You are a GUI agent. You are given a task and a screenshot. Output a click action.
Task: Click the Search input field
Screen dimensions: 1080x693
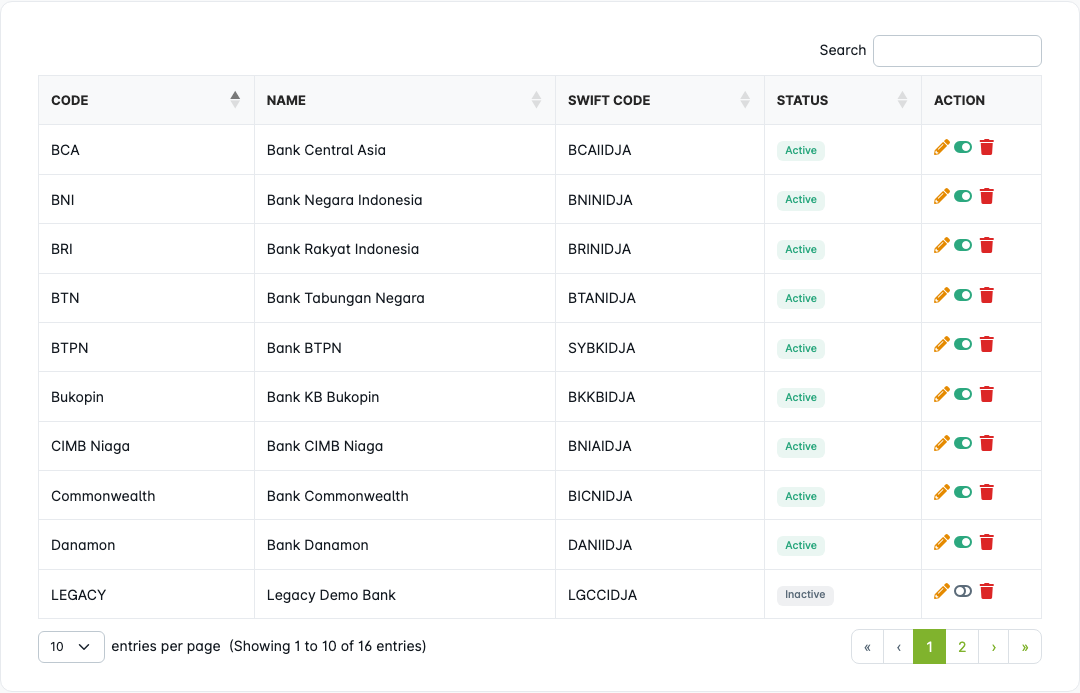(957, 51)
